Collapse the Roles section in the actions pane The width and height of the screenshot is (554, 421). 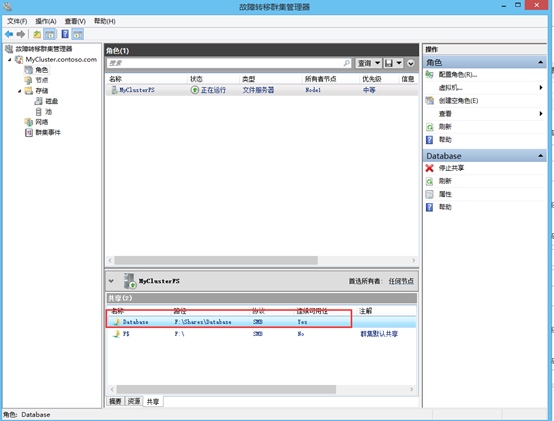540,62
